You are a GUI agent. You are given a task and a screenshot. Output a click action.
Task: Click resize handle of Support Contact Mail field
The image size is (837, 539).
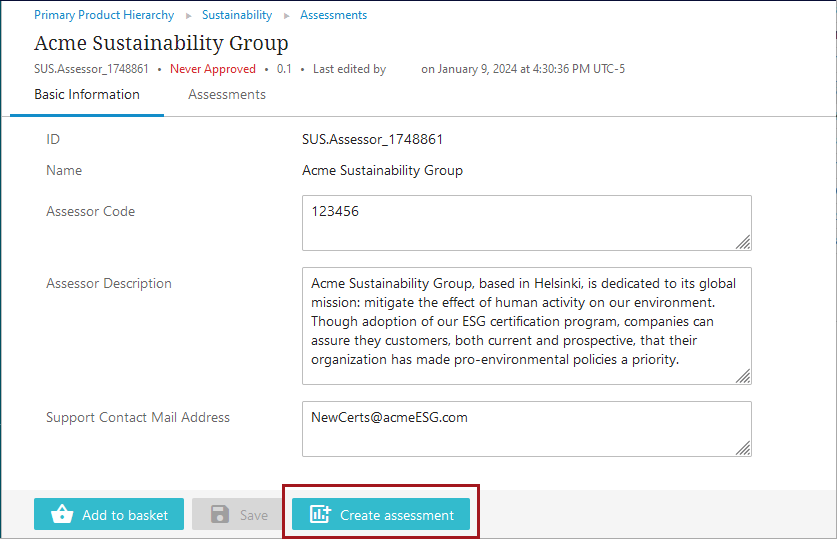tap(743, 448)
